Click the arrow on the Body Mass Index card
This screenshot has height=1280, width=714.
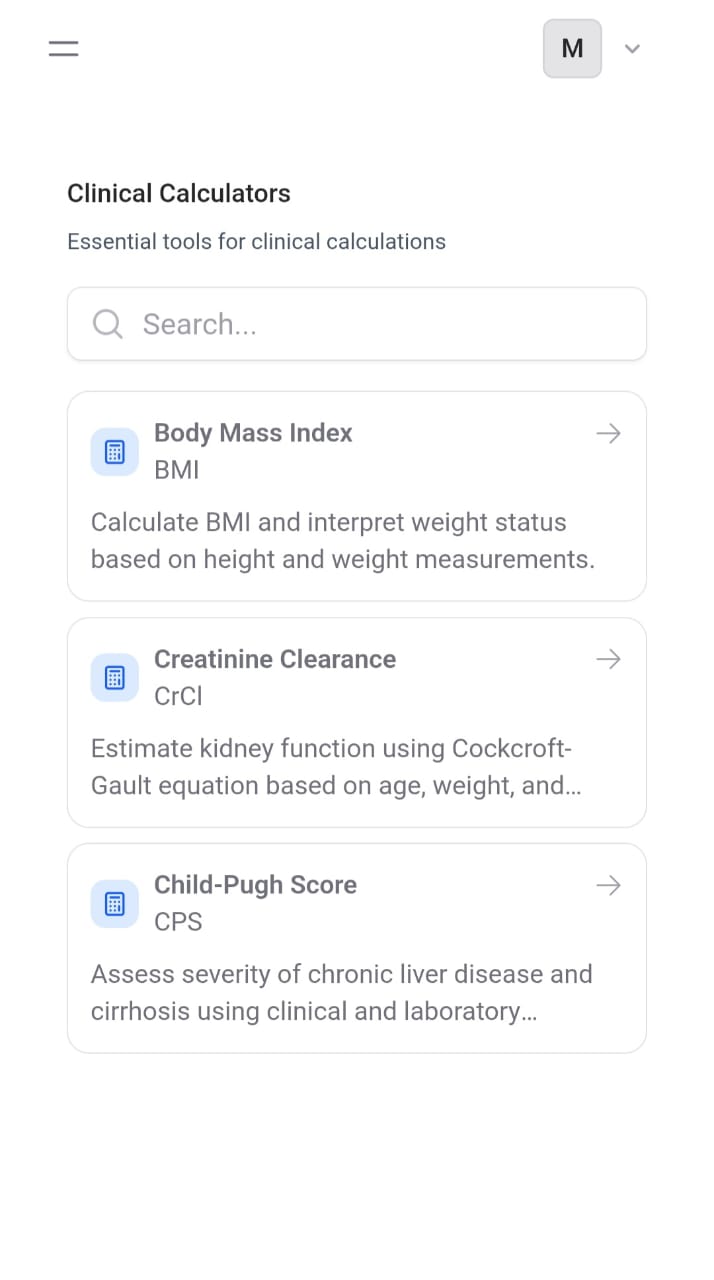pos(608,433)
